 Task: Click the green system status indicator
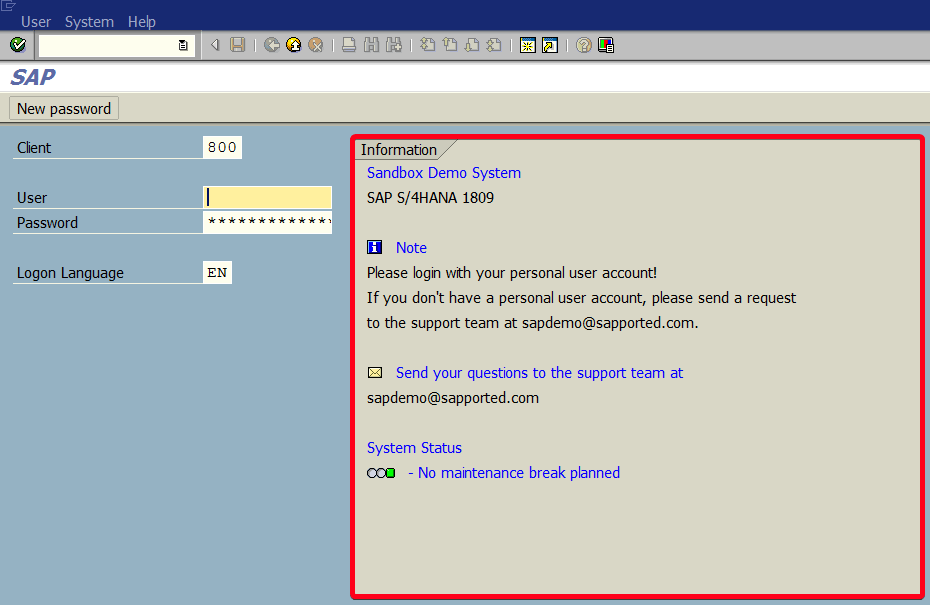tap(389, 472)
